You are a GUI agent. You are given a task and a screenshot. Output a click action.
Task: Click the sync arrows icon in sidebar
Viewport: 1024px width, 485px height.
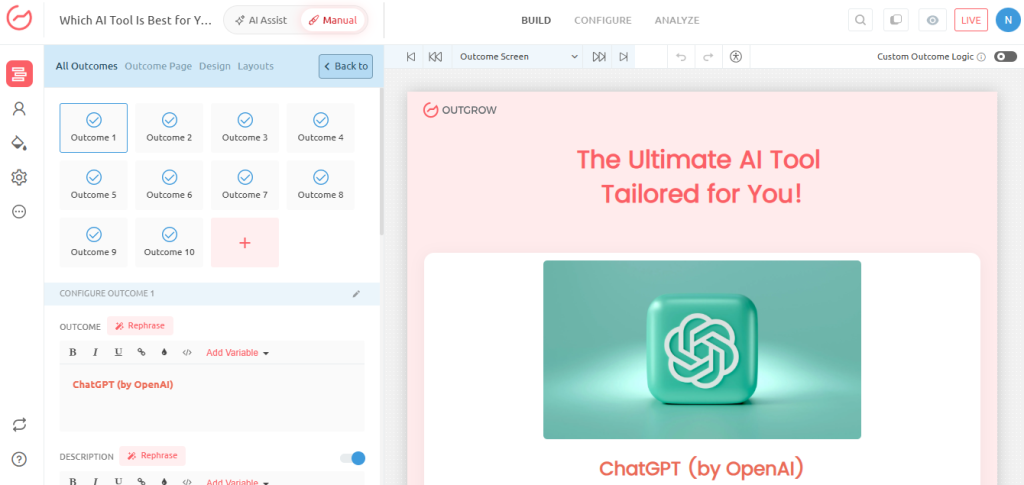pos(20,425)
